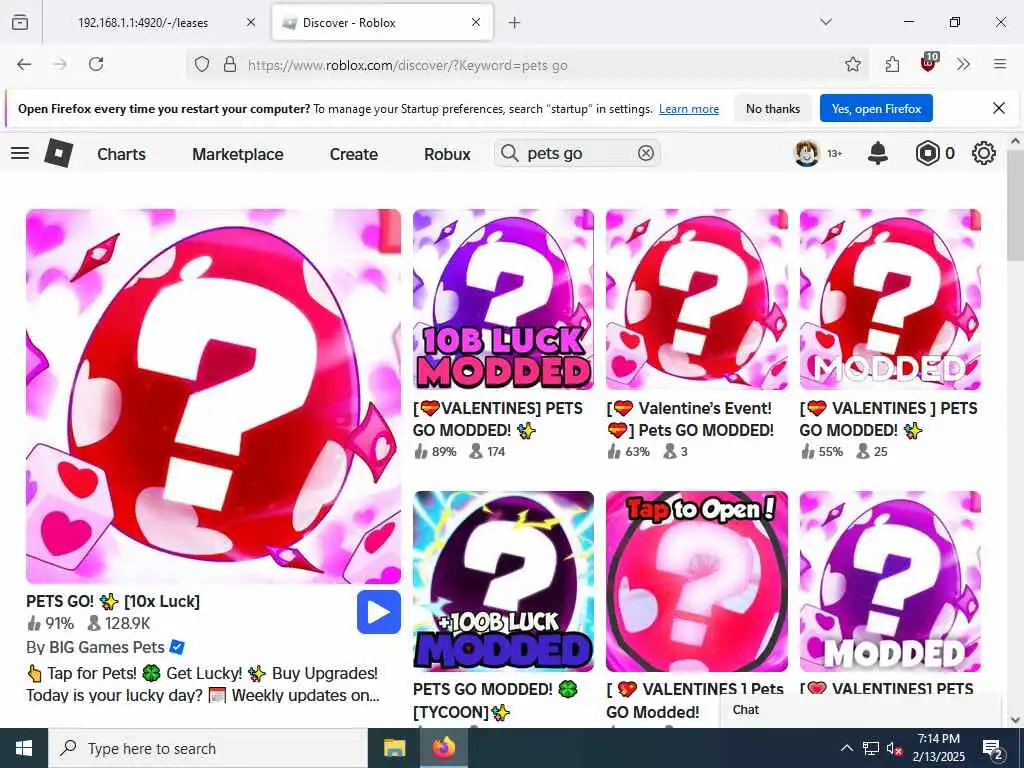Viewport: 1024px width, 768px height.
Task: Open the purple egg MODDED thumbnail
Action: tap(890, 581)
